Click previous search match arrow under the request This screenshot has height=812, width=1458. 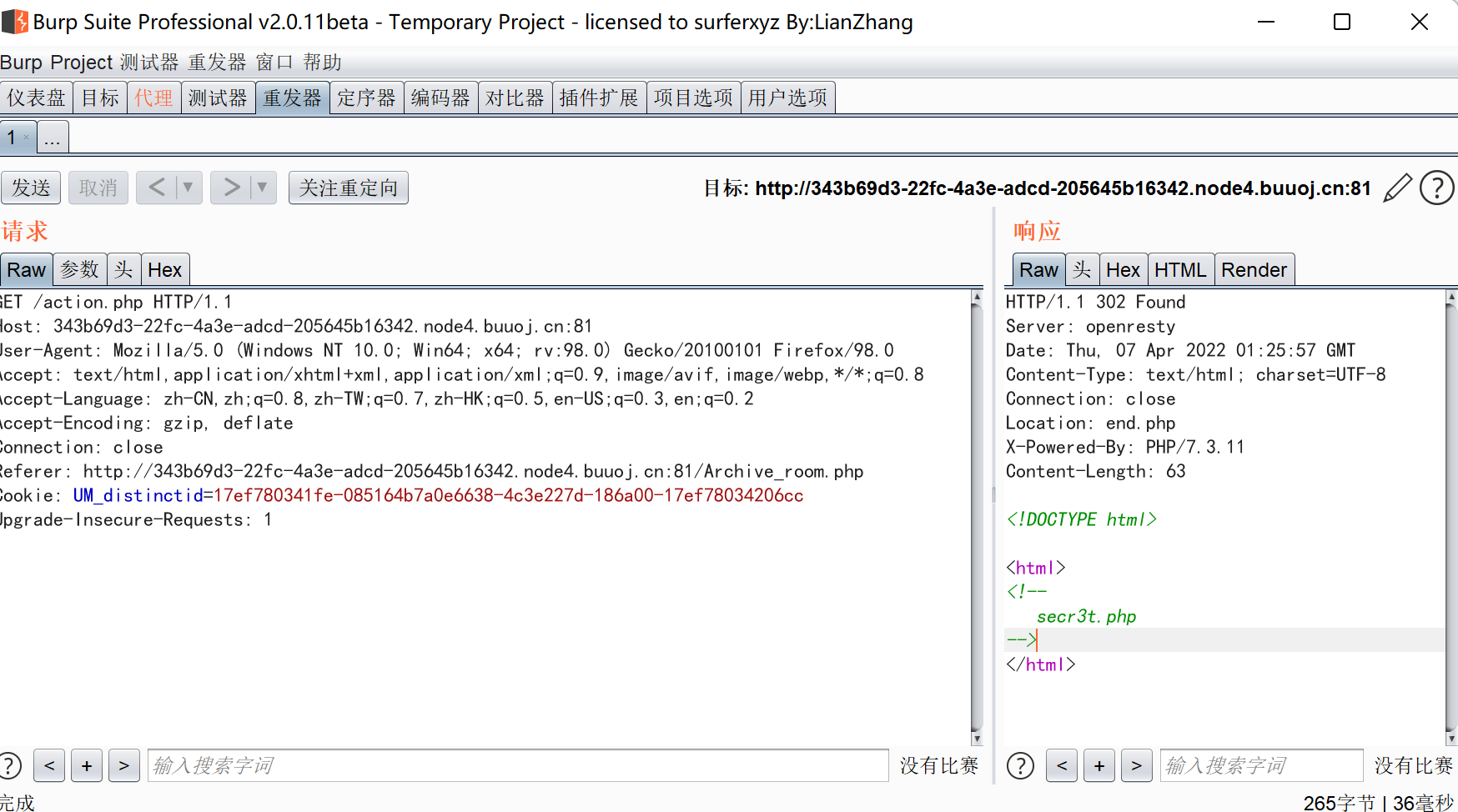48,765
